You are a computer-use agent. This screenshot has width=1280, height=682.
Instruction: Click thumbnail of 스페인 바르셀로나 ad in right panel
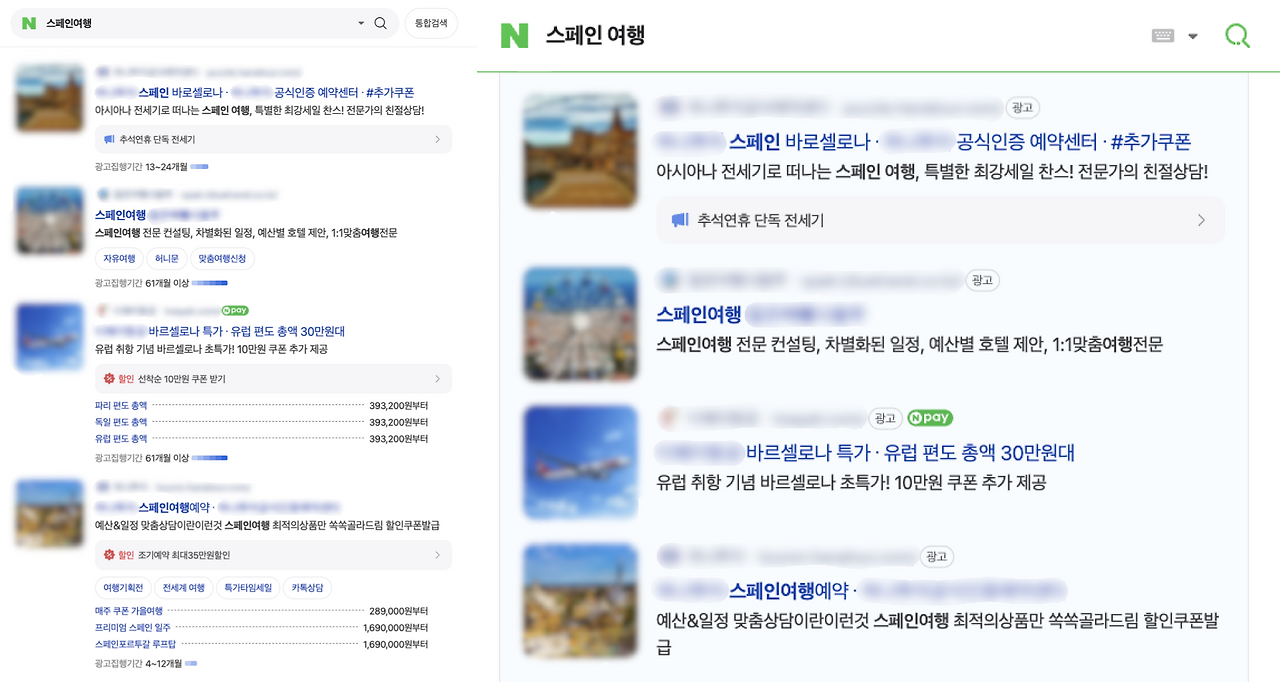(580, 151)
